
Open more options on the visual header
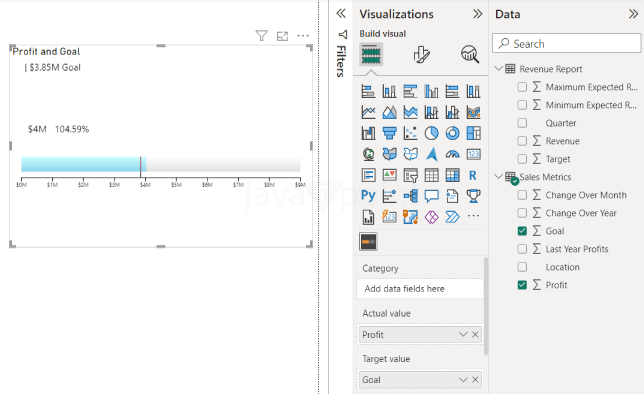(x=303, y=36)
